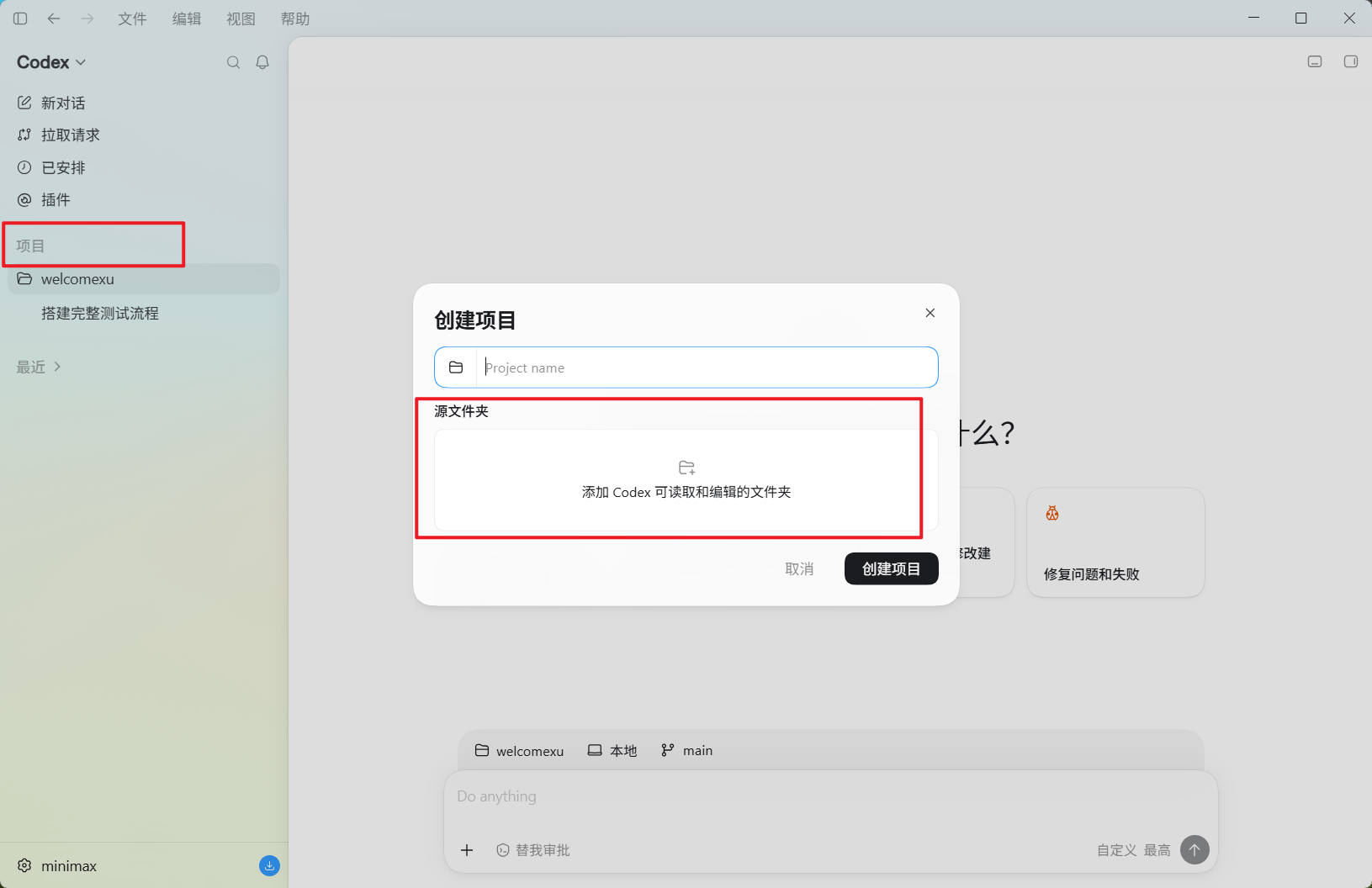Click the folder icon in name field
Screen dimensions: 1372x888
click(x=456, y=367)
